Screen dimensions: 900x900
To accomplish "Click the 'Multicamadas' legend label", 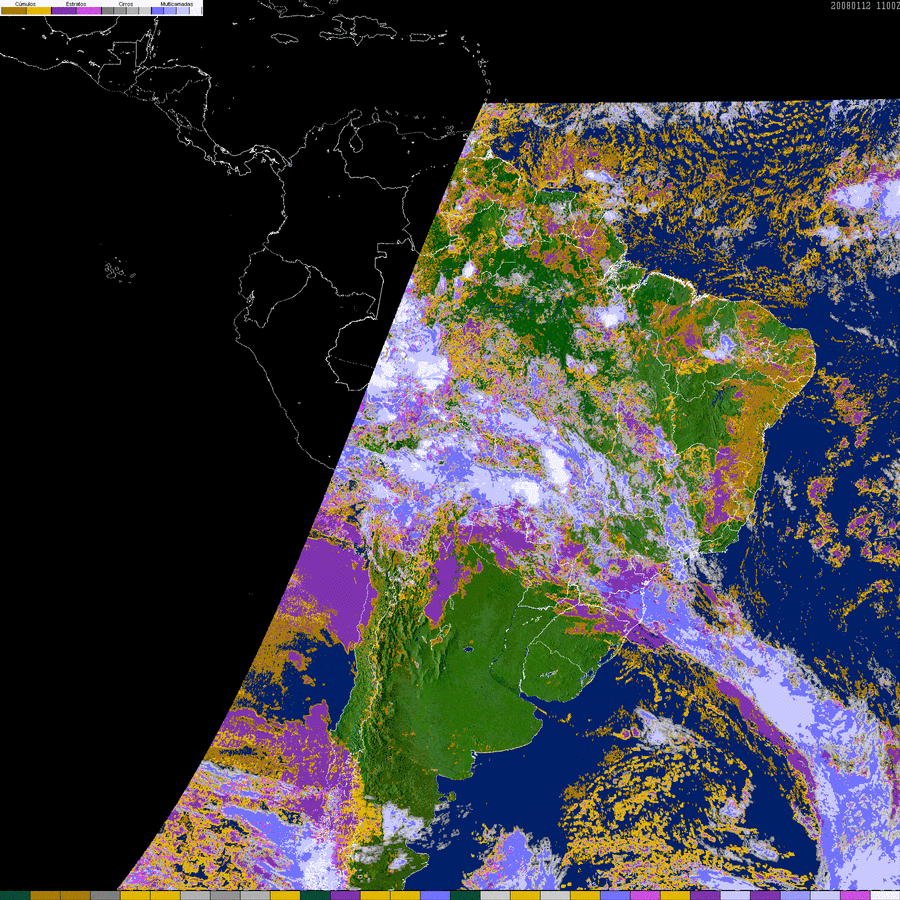I will [x=177, y=4].
